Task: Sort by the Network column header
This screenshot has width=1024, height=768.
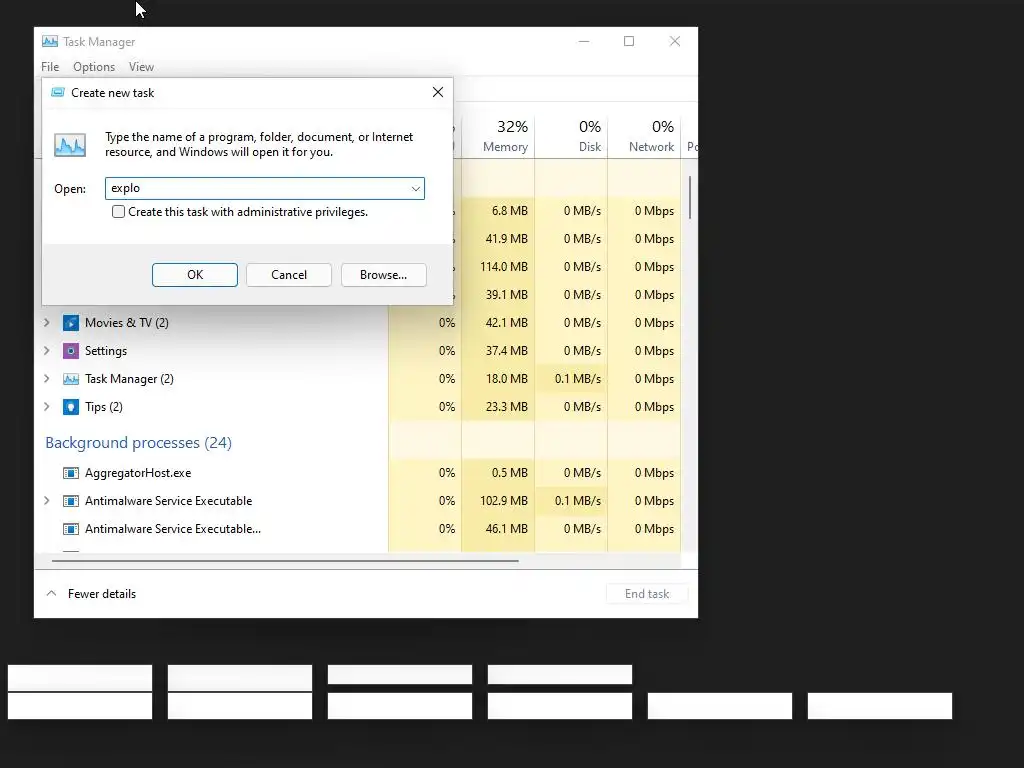Action: tap(645, 136)
